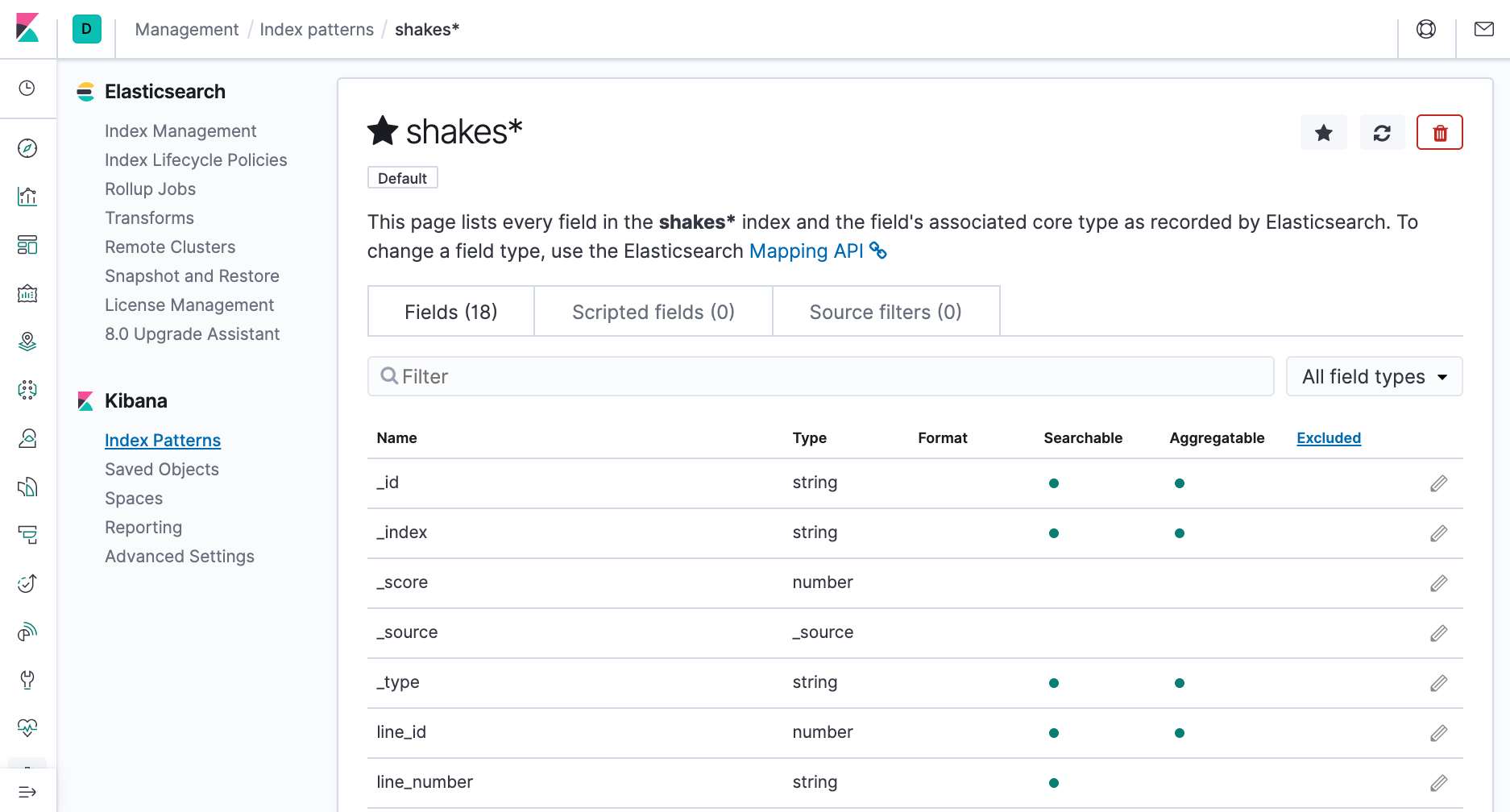Screen dimensions: 1510x812
Task: Edit the line_id field
Action: [1439, 733]
